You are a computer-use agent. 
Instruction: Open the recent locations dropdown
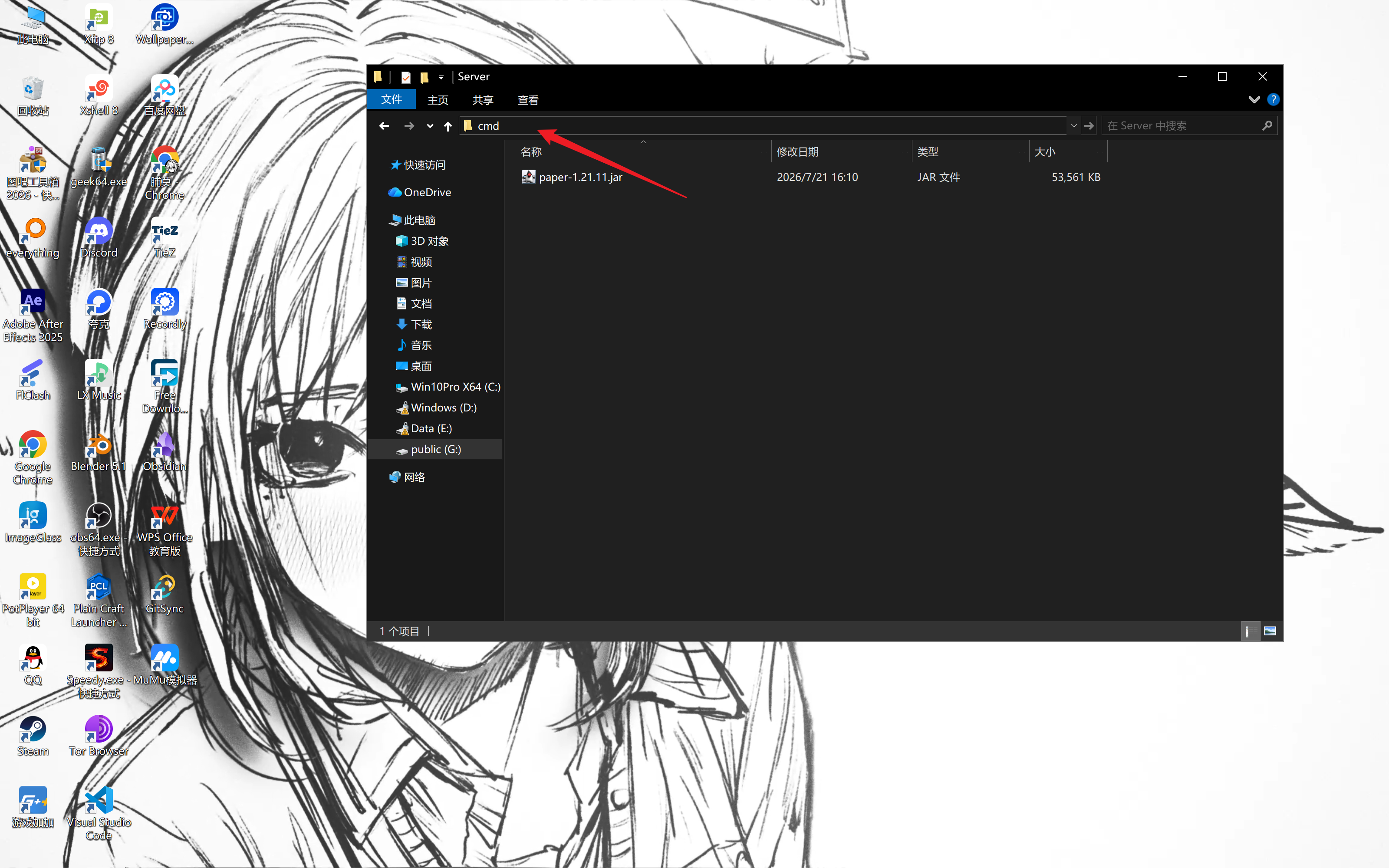430,126
